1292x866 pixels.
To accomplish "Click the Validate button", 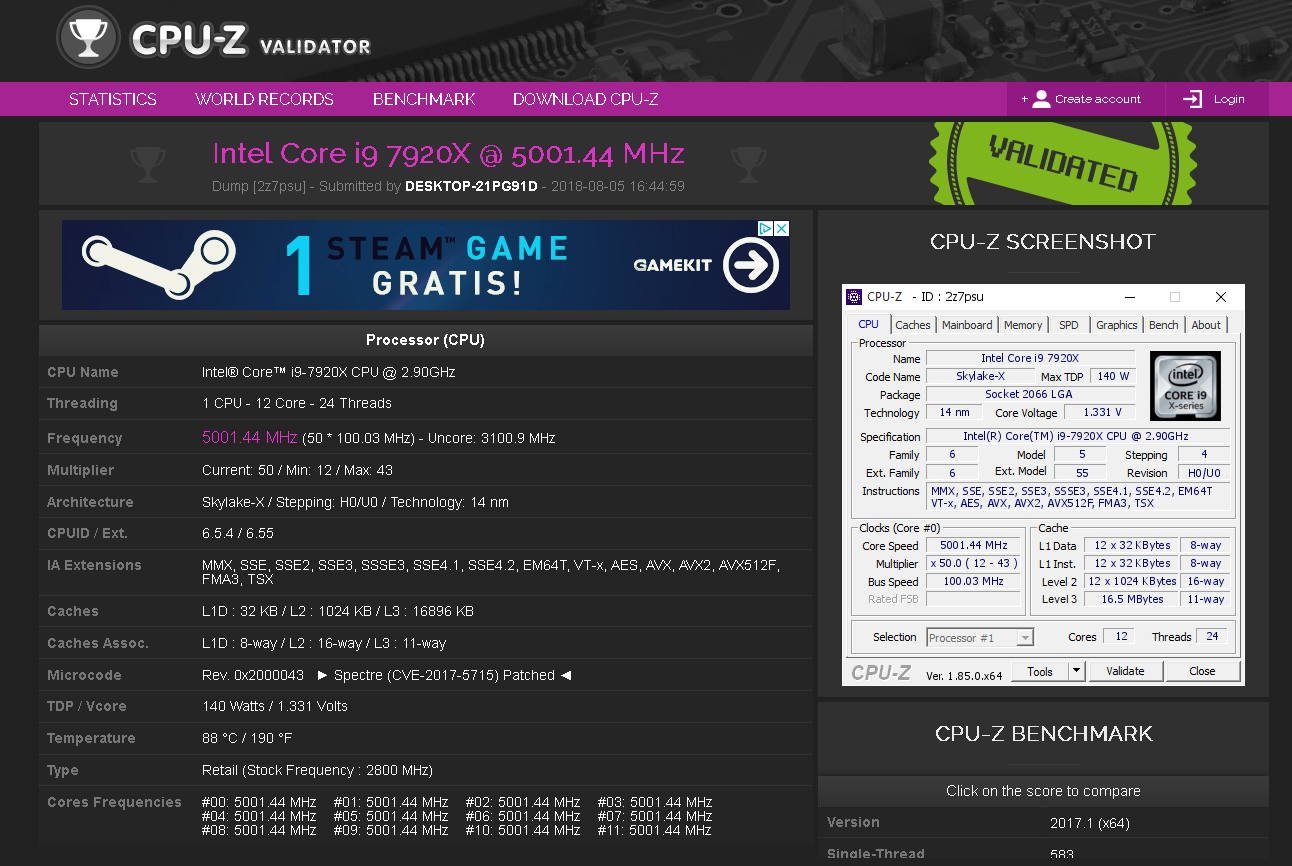I will (1125, 671).
